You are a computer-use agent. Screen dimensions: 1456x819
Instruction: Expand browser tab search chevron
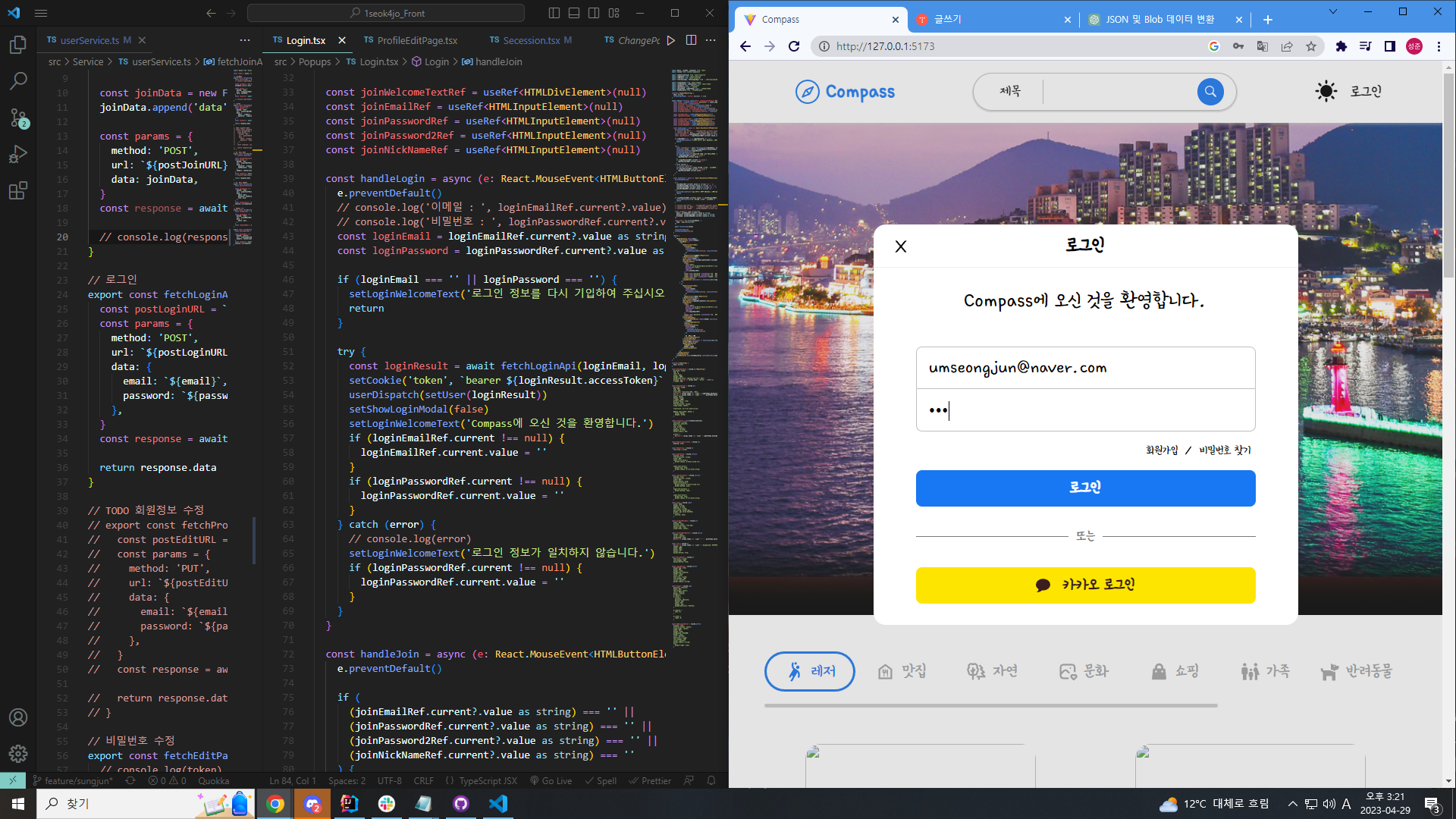1333,11
